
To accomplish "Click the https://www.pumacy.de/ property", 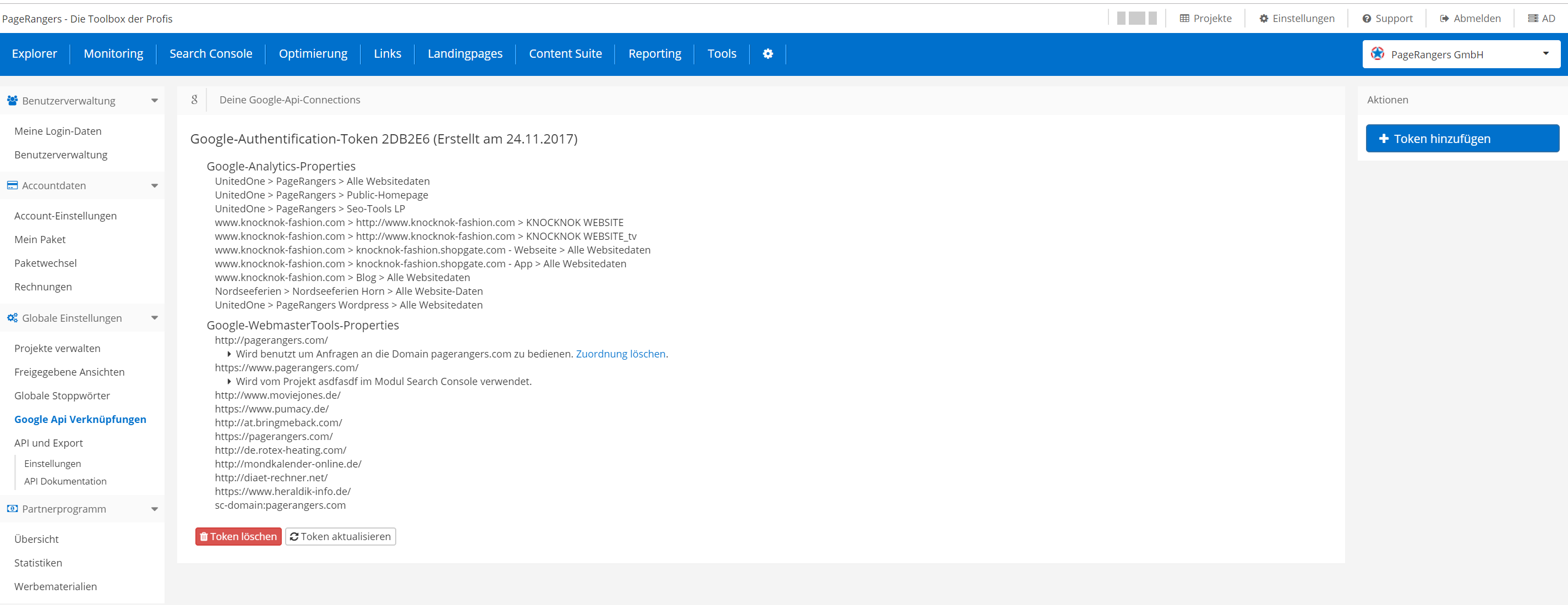I will pyautogui.click(x=271, y=409).
